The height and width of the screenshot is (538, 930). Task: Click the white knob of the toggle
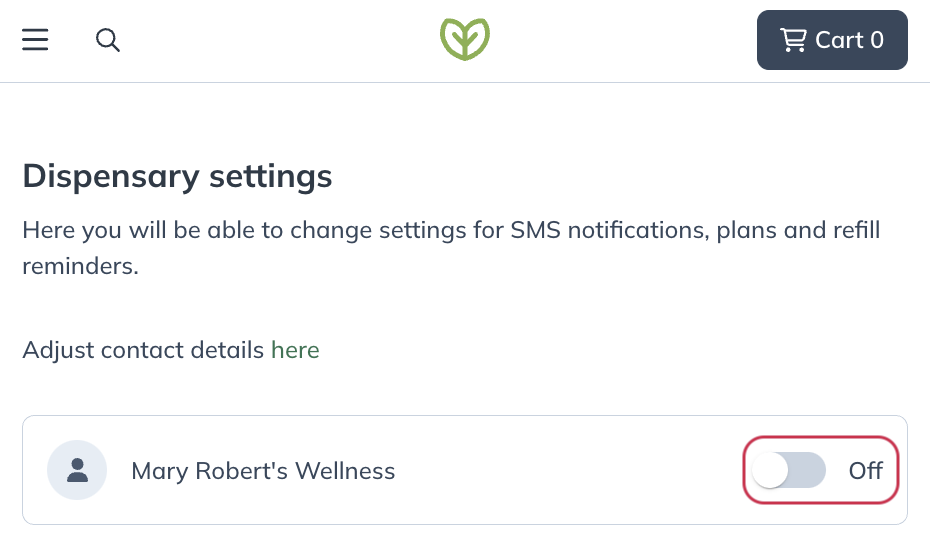click(770, 470)
